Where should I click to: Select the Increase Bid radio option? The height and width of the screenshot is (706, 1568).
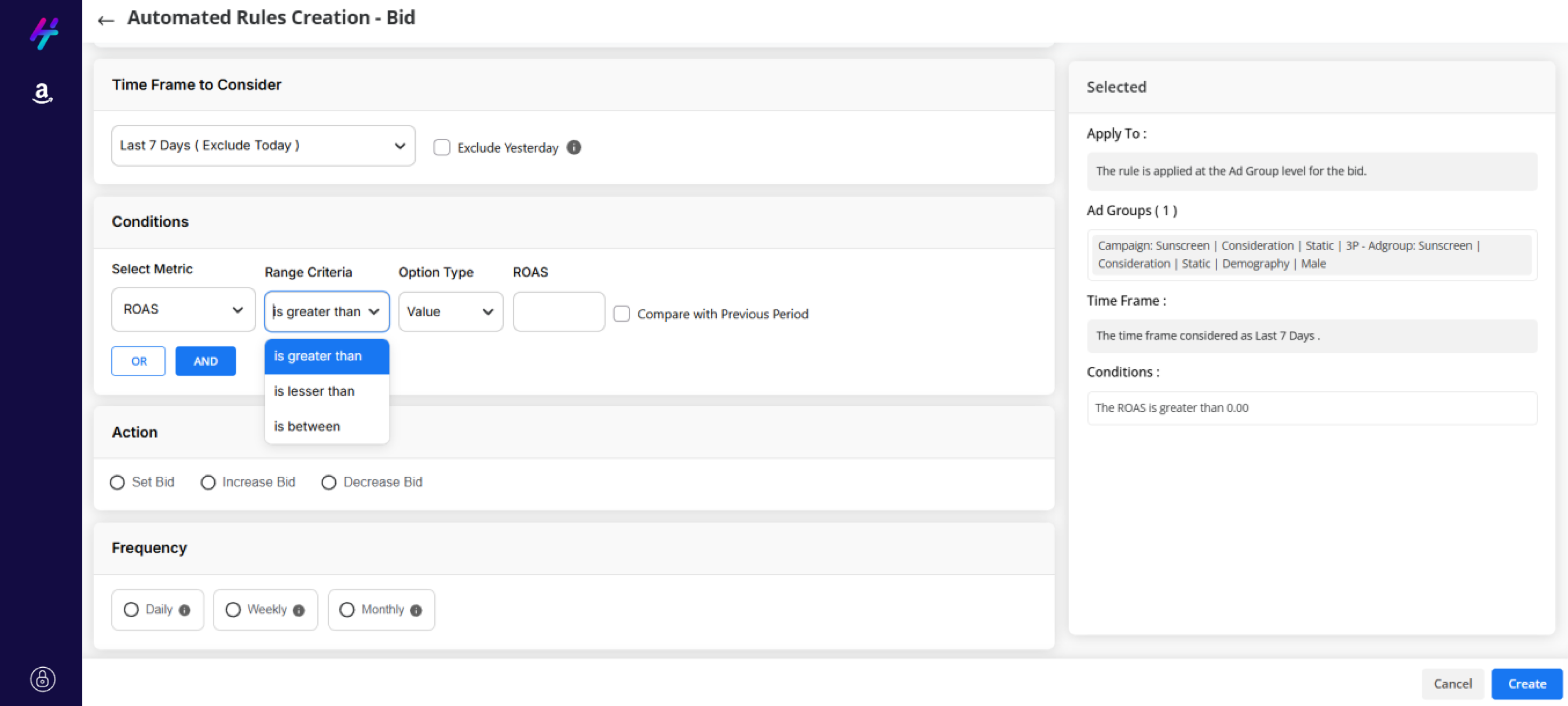208,482
